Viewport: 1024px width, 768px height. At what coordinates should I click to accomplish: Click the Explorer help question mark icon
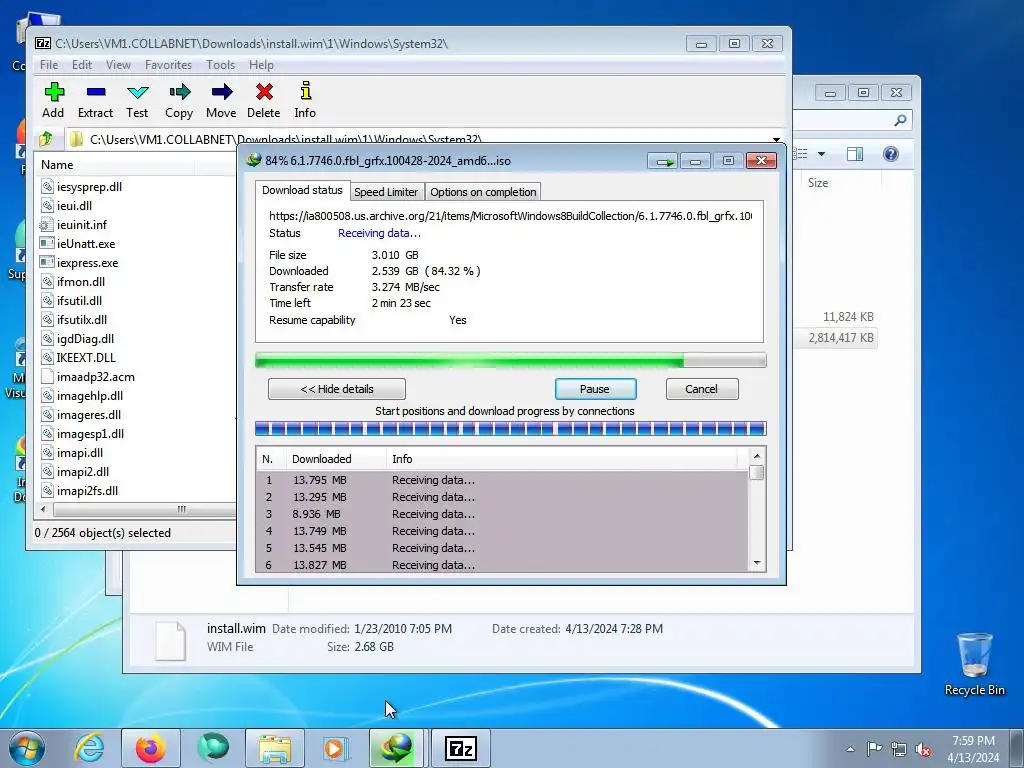click(x=891, y=154)
